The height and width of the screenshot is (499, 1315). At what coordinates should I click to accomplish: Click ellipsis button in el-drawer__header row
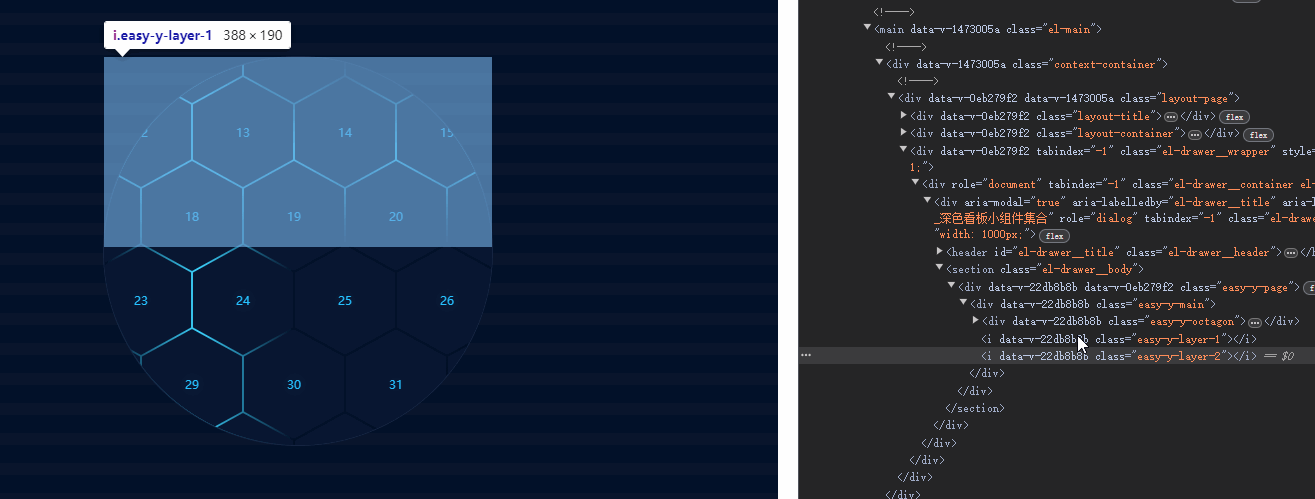pos(1291,253)
